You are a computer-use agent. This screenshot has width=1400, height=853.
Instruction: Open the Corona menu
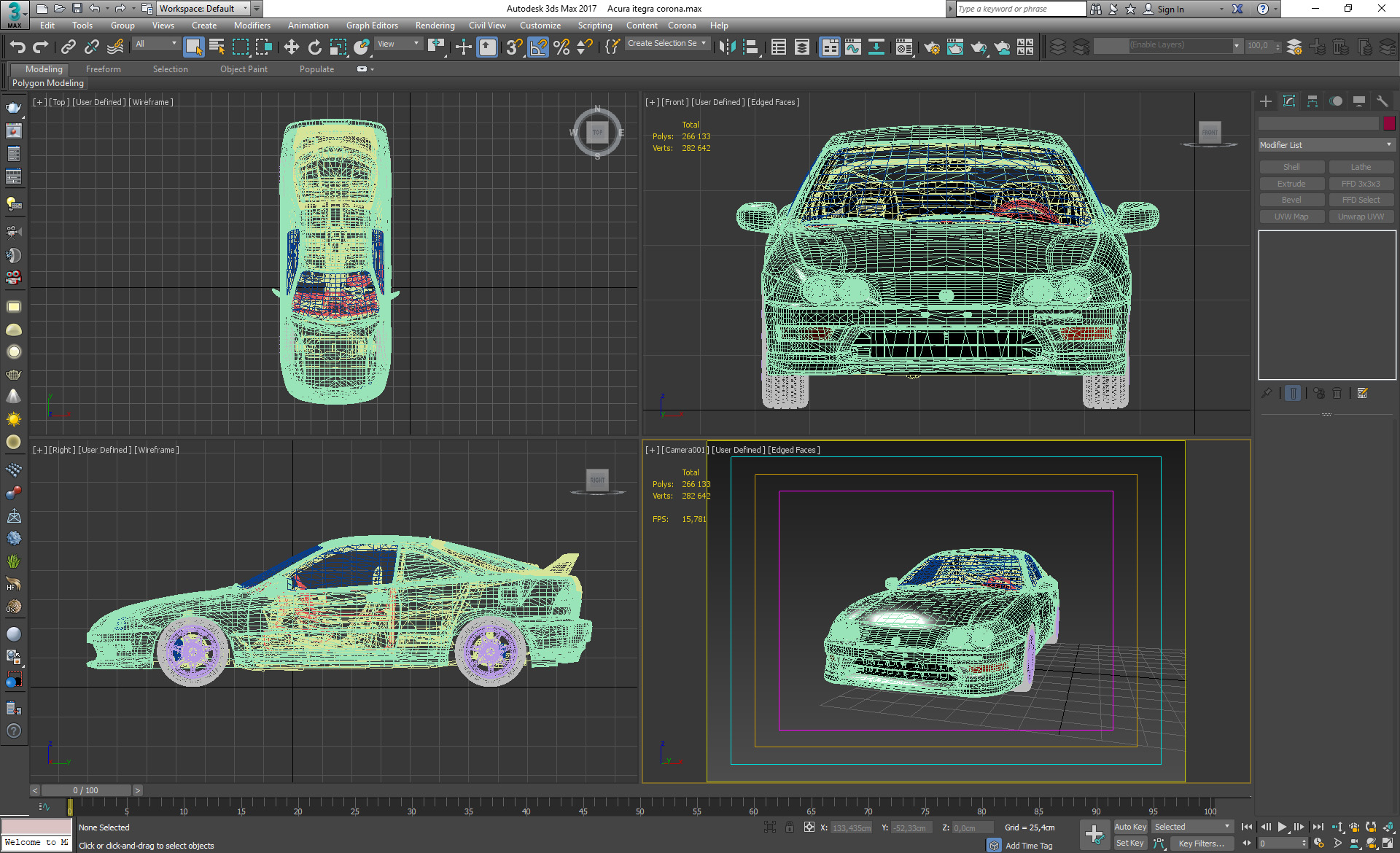click(682, 26)
